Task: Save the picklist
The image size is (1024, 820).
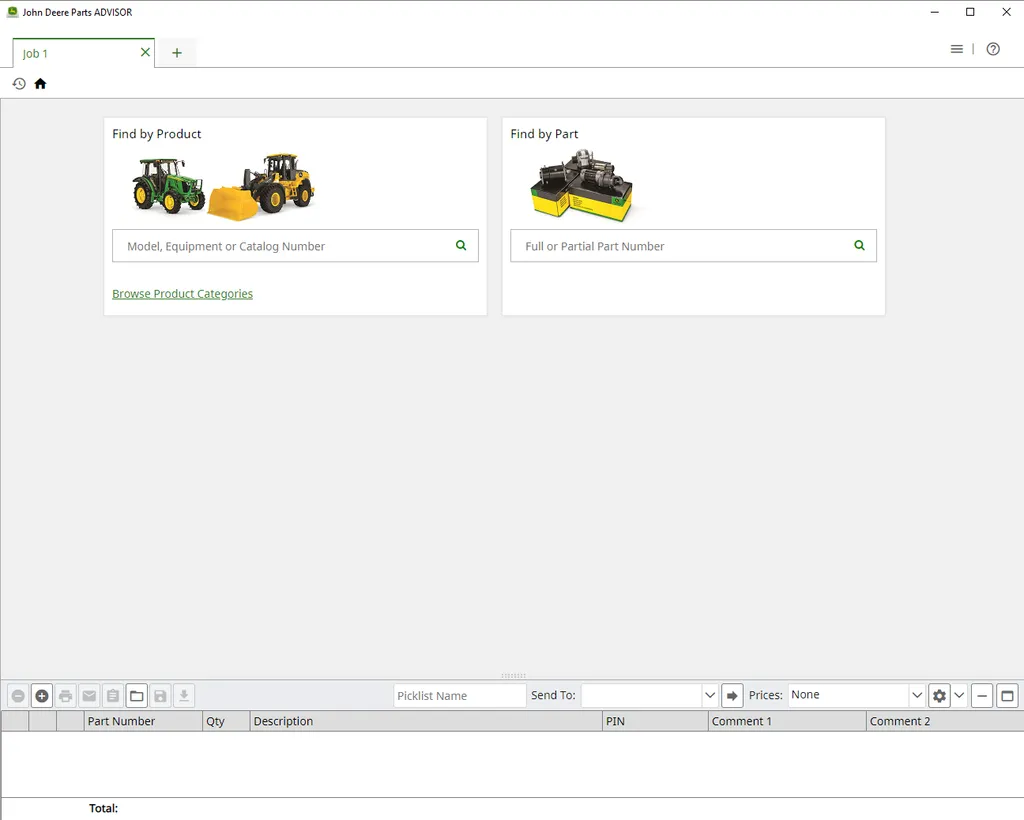Action: [x=160, y=696]
